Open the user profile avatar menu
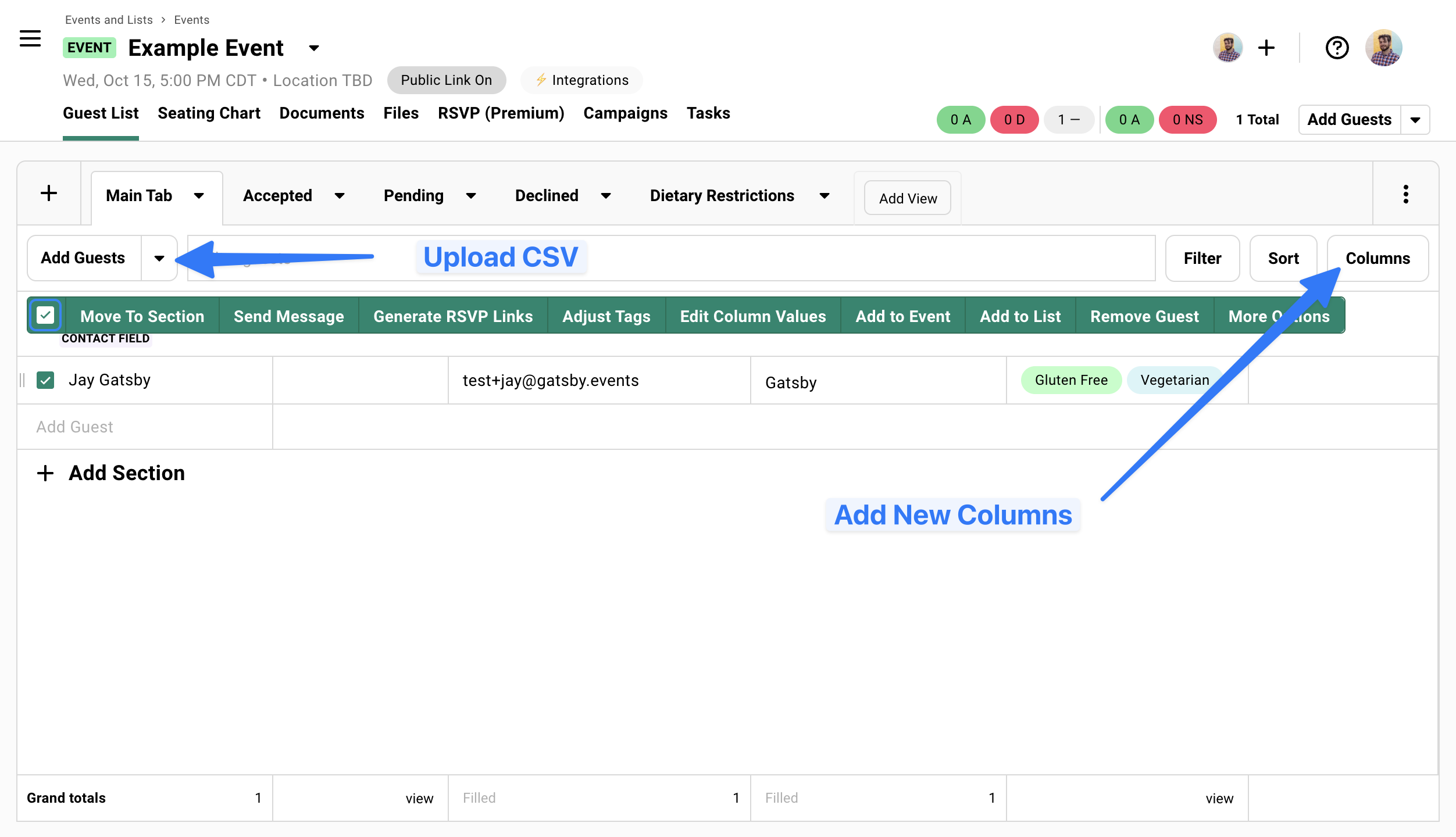This screenshot has width=1456, height=837. pos(1383,48)
